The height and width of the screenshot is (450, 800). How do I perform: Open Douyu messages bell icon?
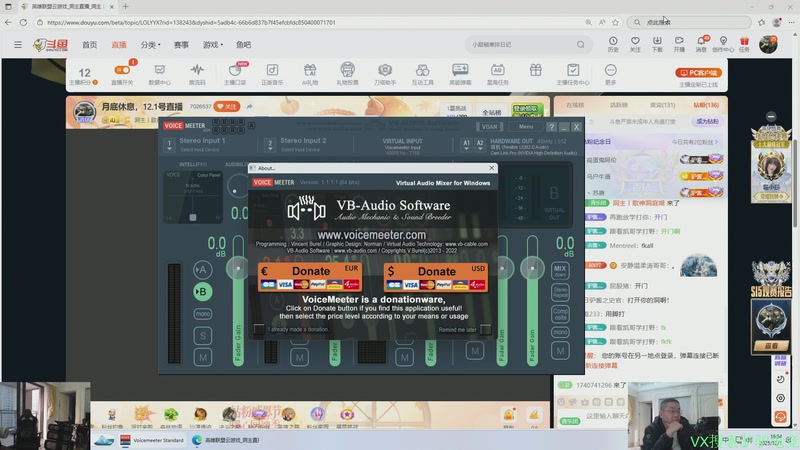(702, 44)
